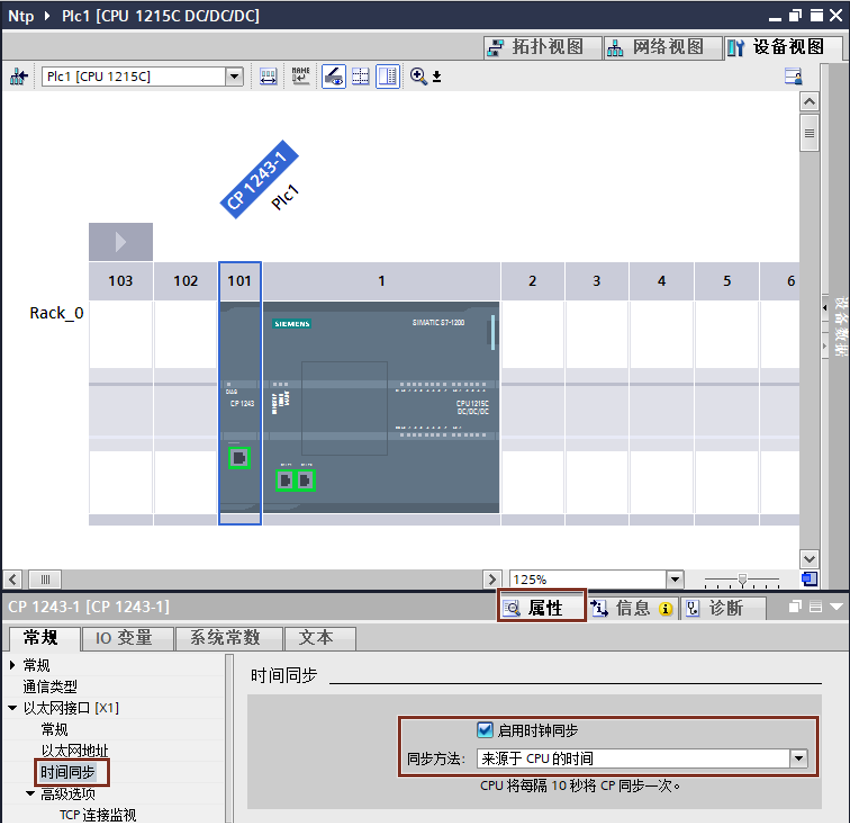851x823 pixels.
Task: Click the Rack_0 label
Action: 56,313
